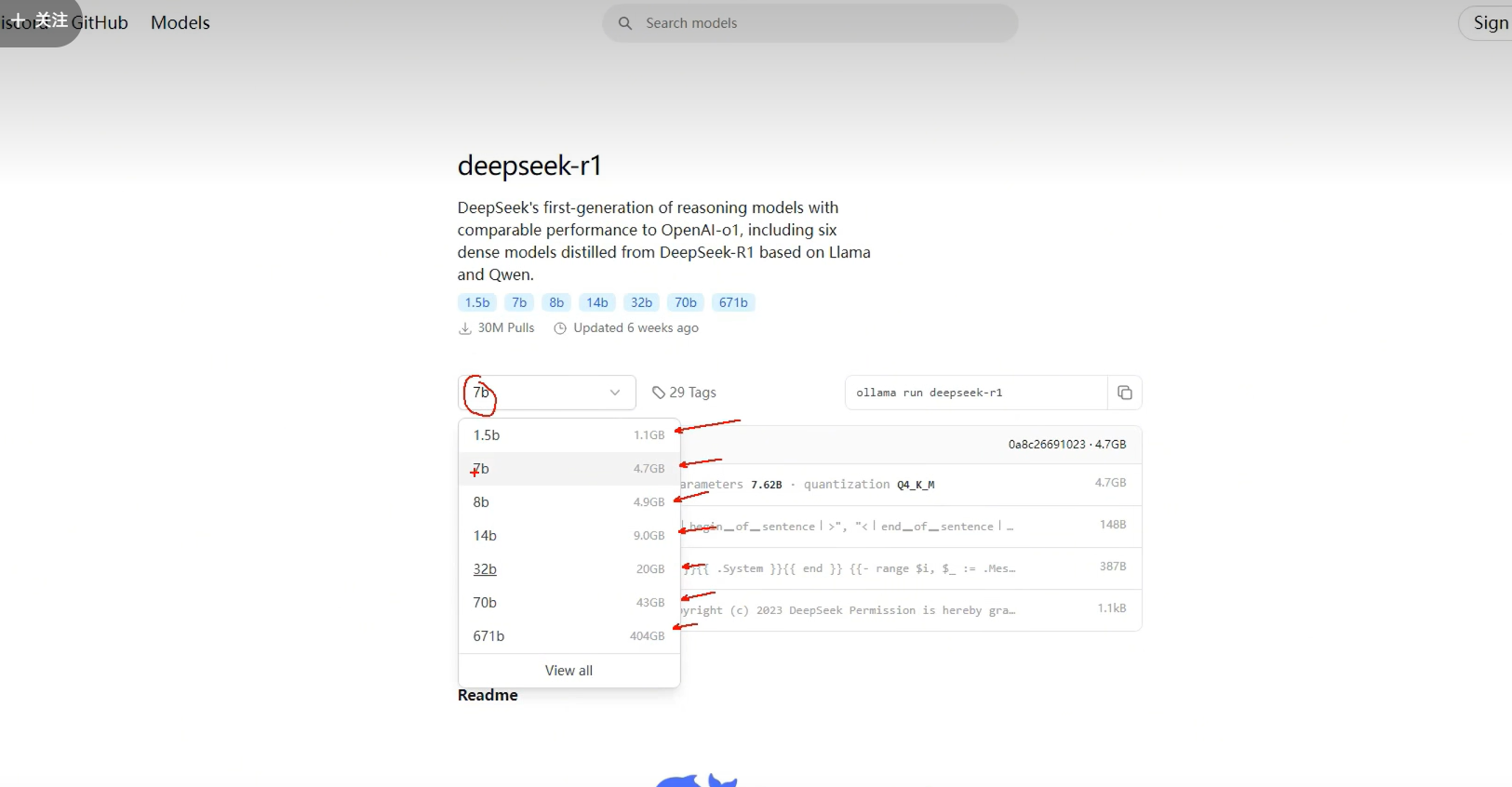
Task: Pick the 8b 4.9GB model
Action: click(569, 502)
